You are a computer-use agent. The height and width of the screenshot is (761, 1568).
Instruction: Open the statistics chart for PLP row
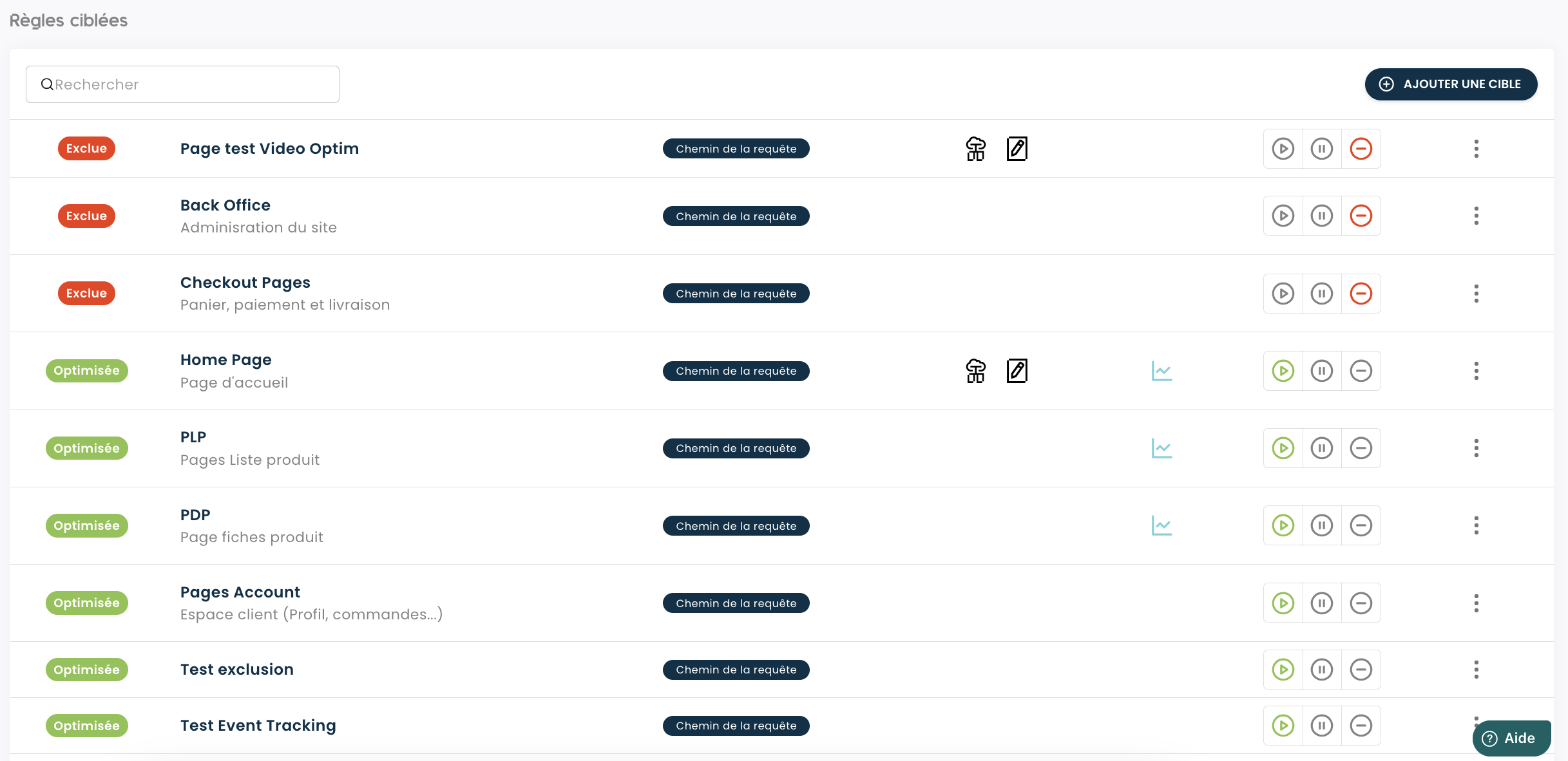point(1162,448)
